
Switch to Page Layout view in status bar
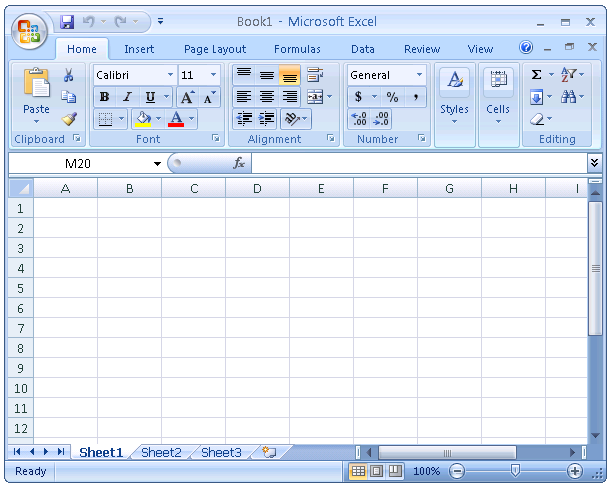coord(377,471)
